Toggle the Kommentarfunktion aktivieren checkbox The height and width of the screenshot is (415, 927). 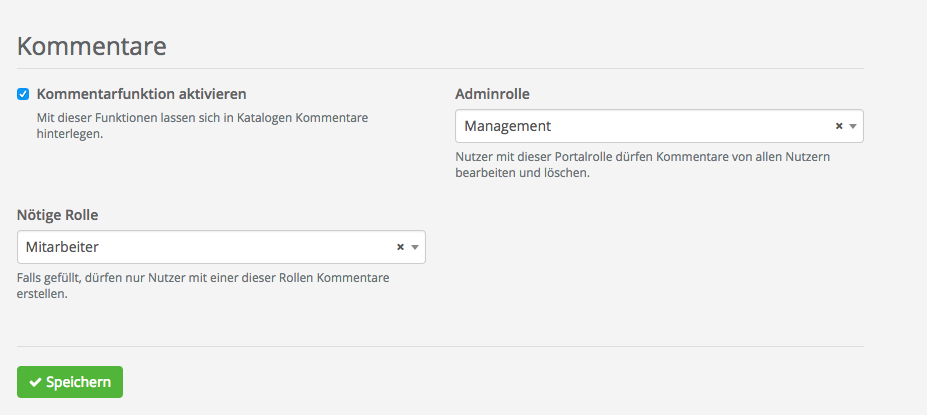tap(23, 94)
